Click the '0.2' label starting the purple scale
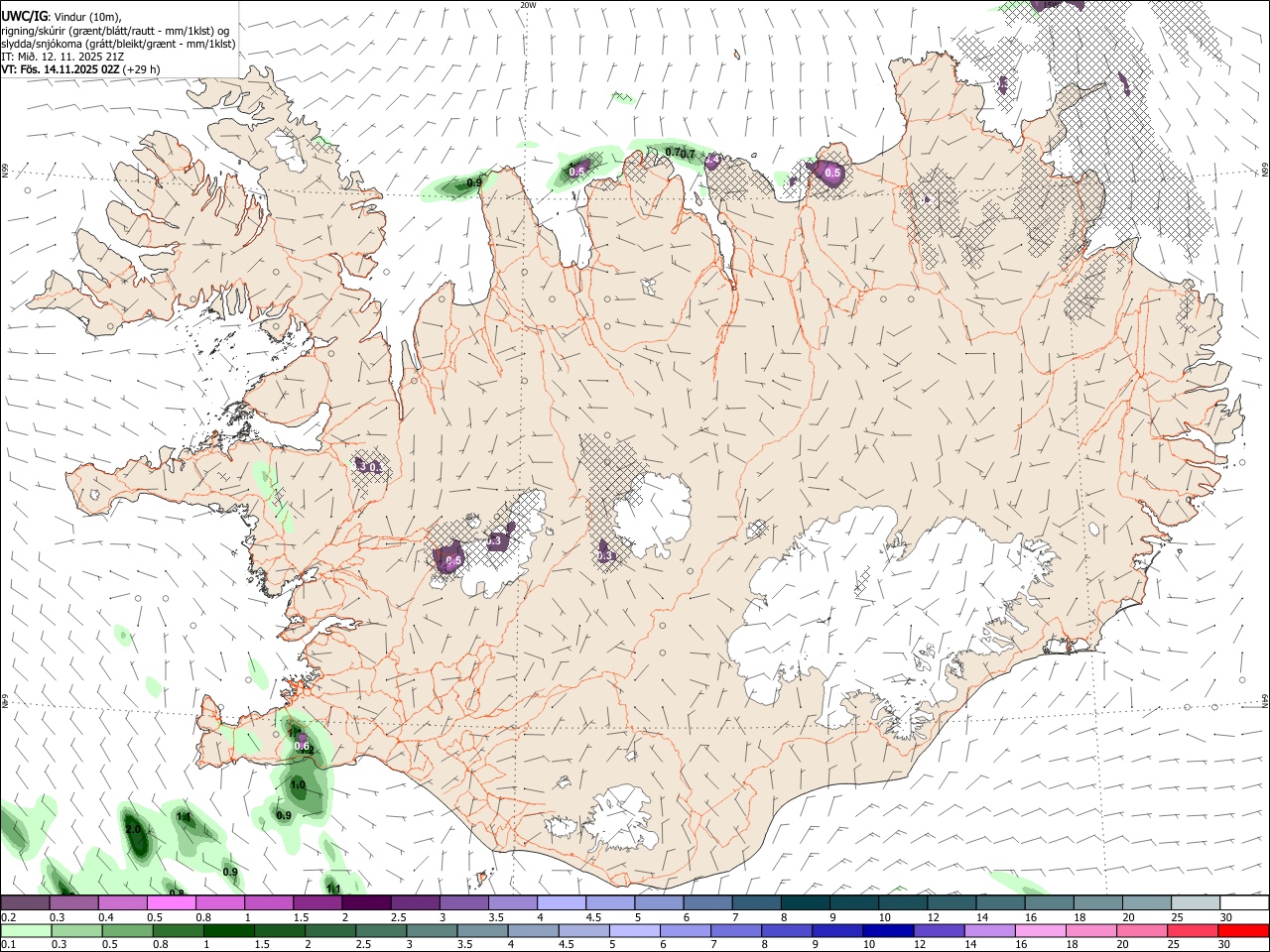This screenshot has height=952, width=1270. (8, 917)
